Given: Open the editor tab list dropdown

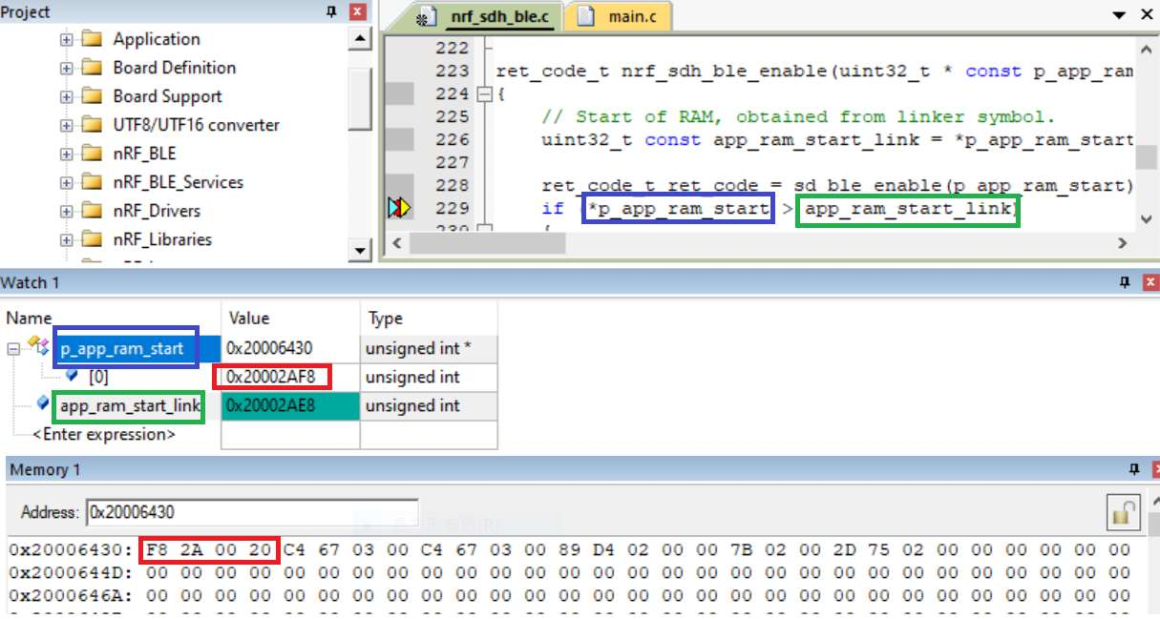Looking at the screenshot, I should [1119, 16].
